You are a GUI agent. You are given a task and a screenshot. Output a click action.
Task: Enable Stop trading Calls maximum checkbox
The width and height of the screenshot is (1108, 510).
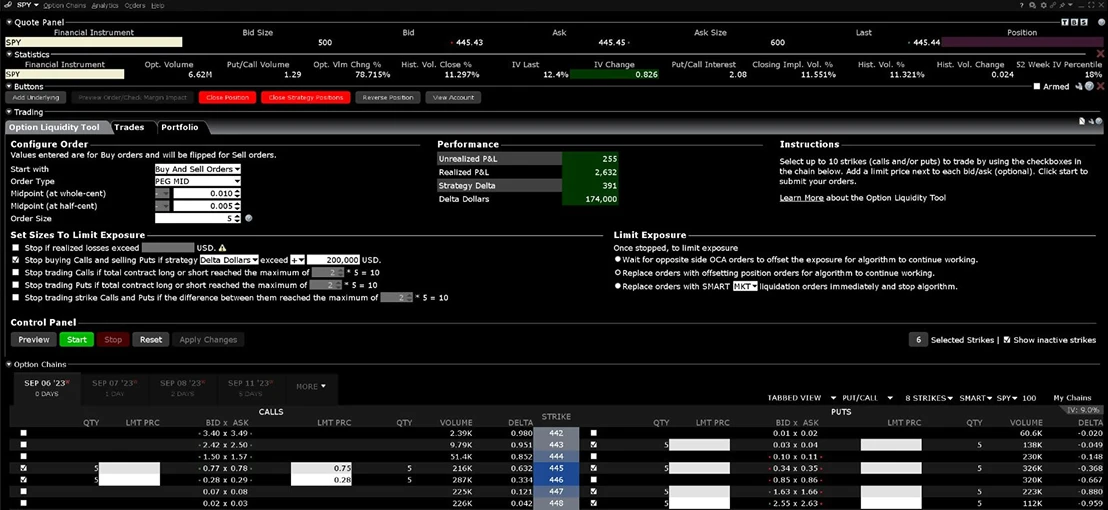pos(16,273)
